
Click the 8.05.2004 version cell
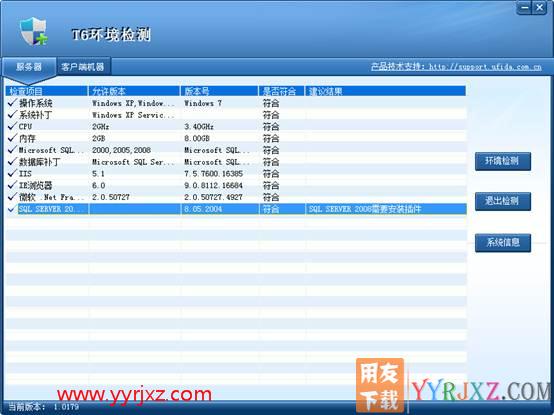[x=203, y=209]
